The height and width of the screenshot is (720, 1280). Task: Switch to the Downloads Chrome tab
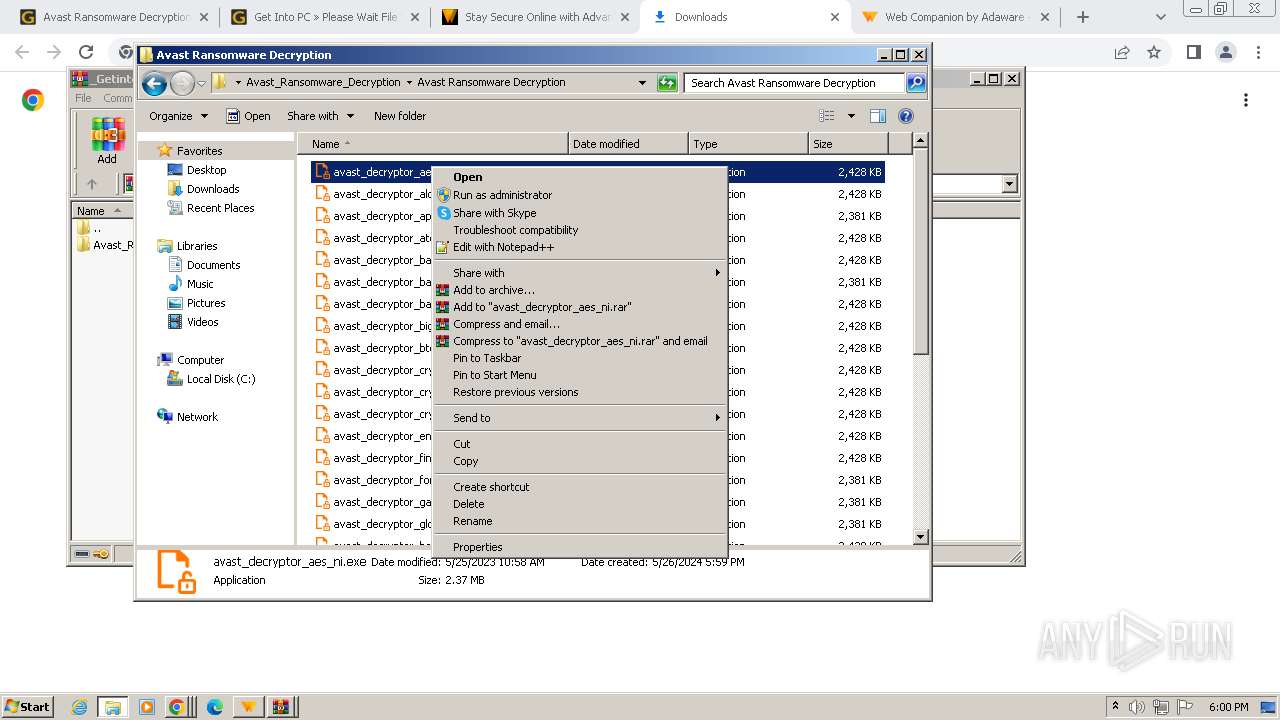[746, 17]
